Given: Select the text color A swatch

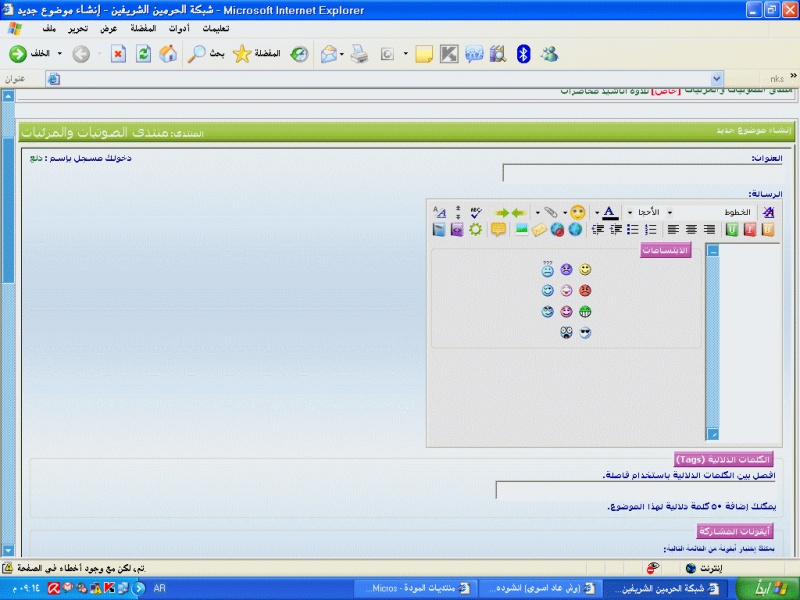Looking at the screenshot, I should tap(610, 212).
